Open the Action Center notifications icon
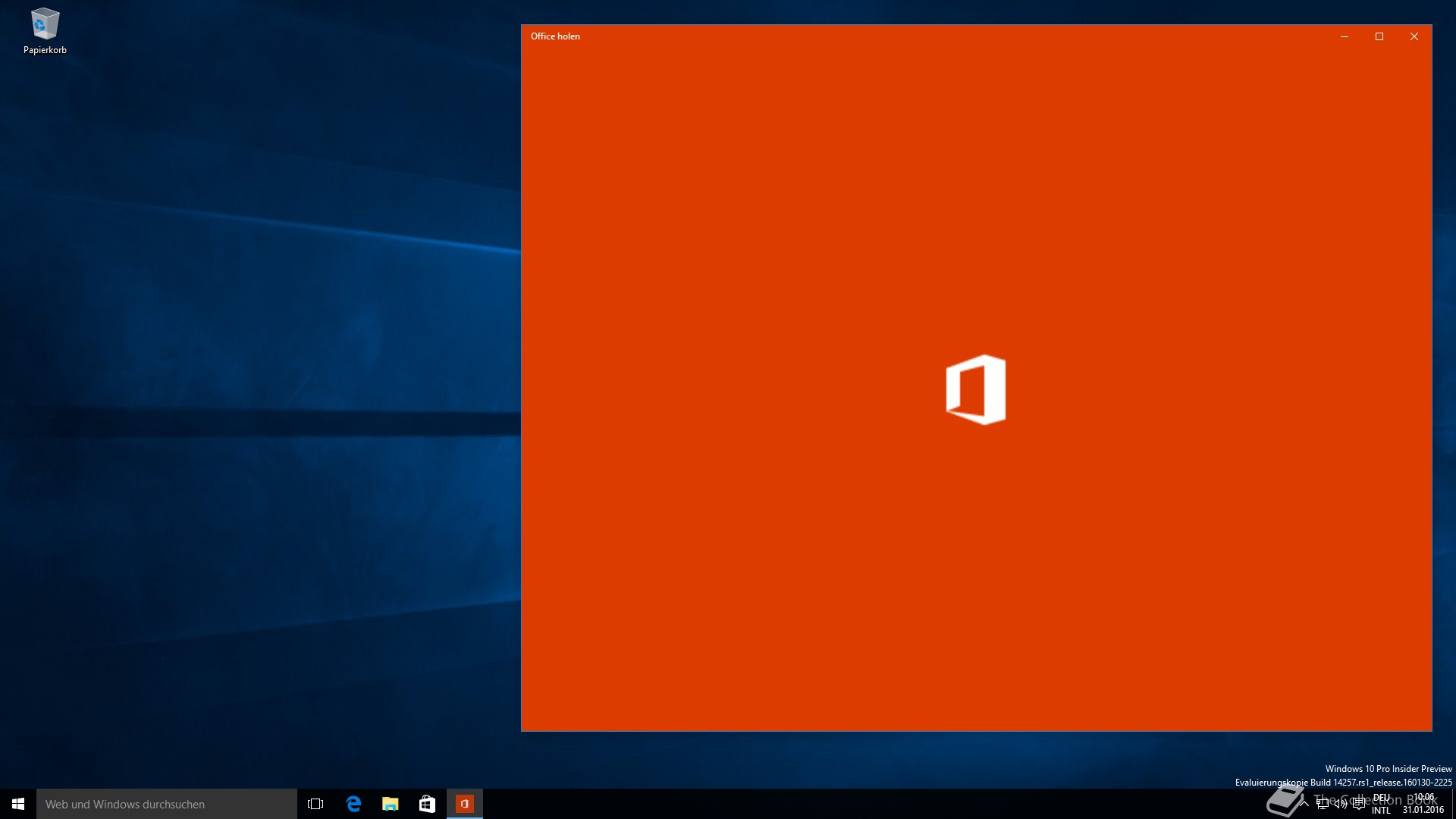 pos(1359,804)
